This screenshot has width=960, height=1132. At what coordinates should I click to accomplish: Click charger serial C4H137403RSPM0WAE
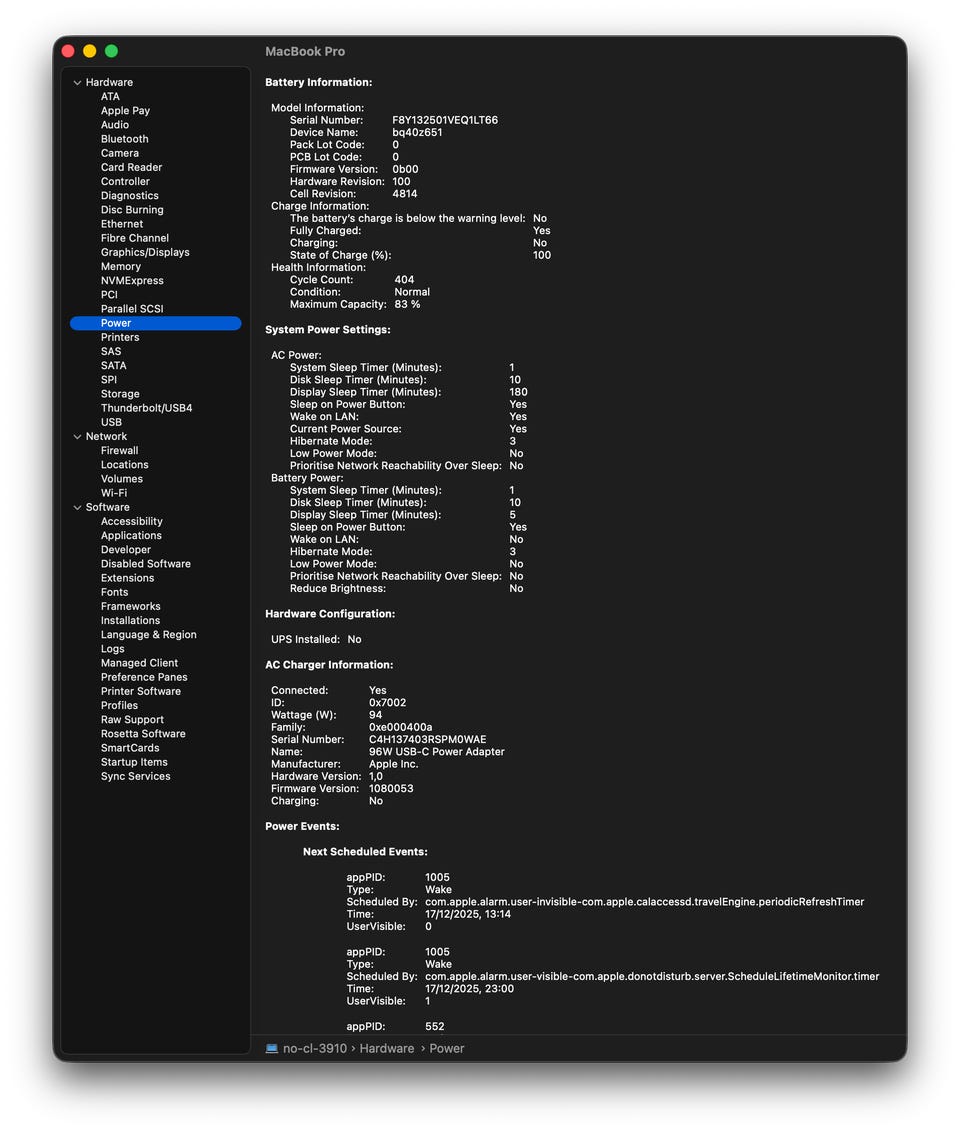[x=427, y=740]
